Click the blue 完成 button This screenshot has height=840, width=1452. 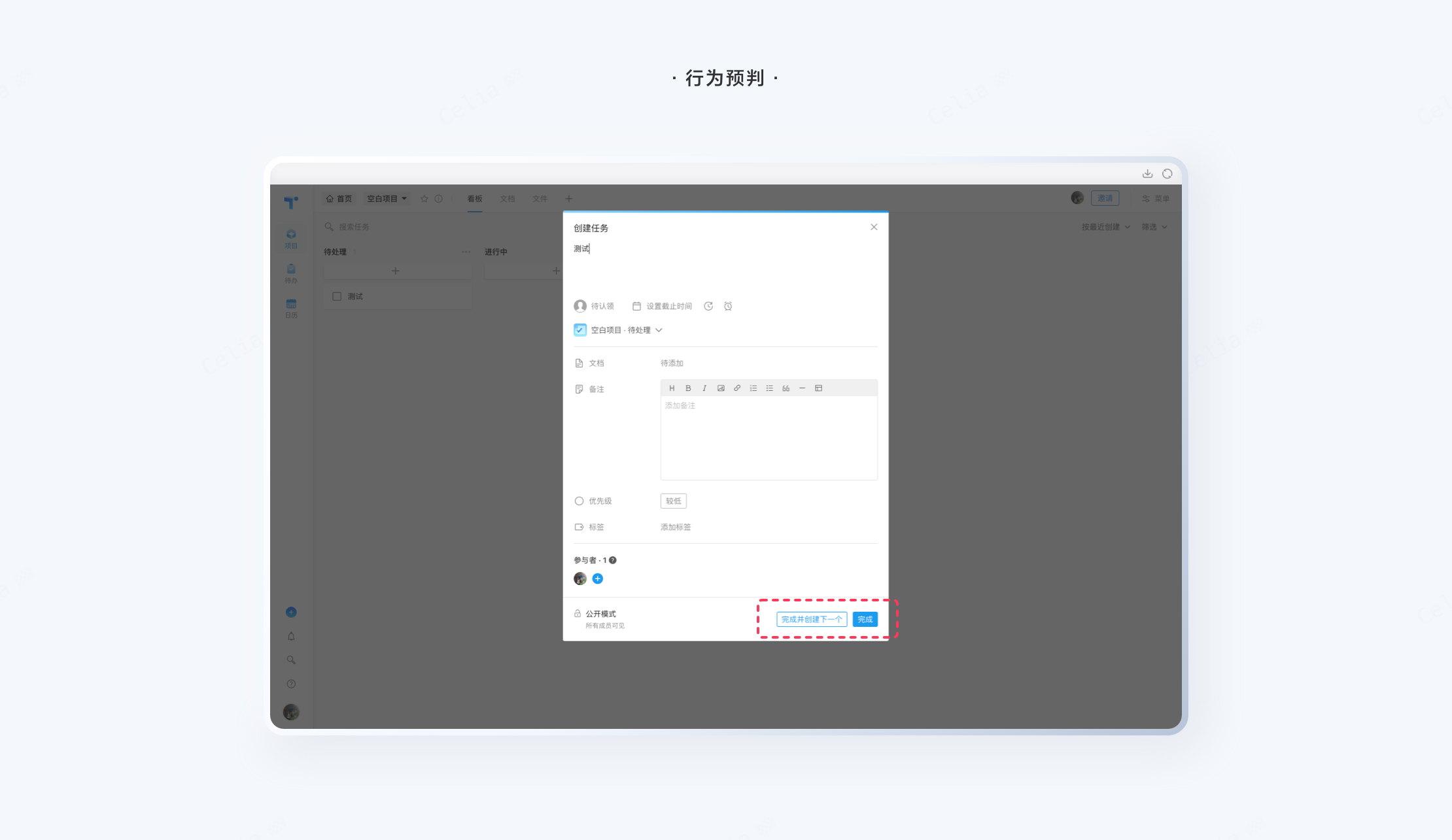(865, 619)
